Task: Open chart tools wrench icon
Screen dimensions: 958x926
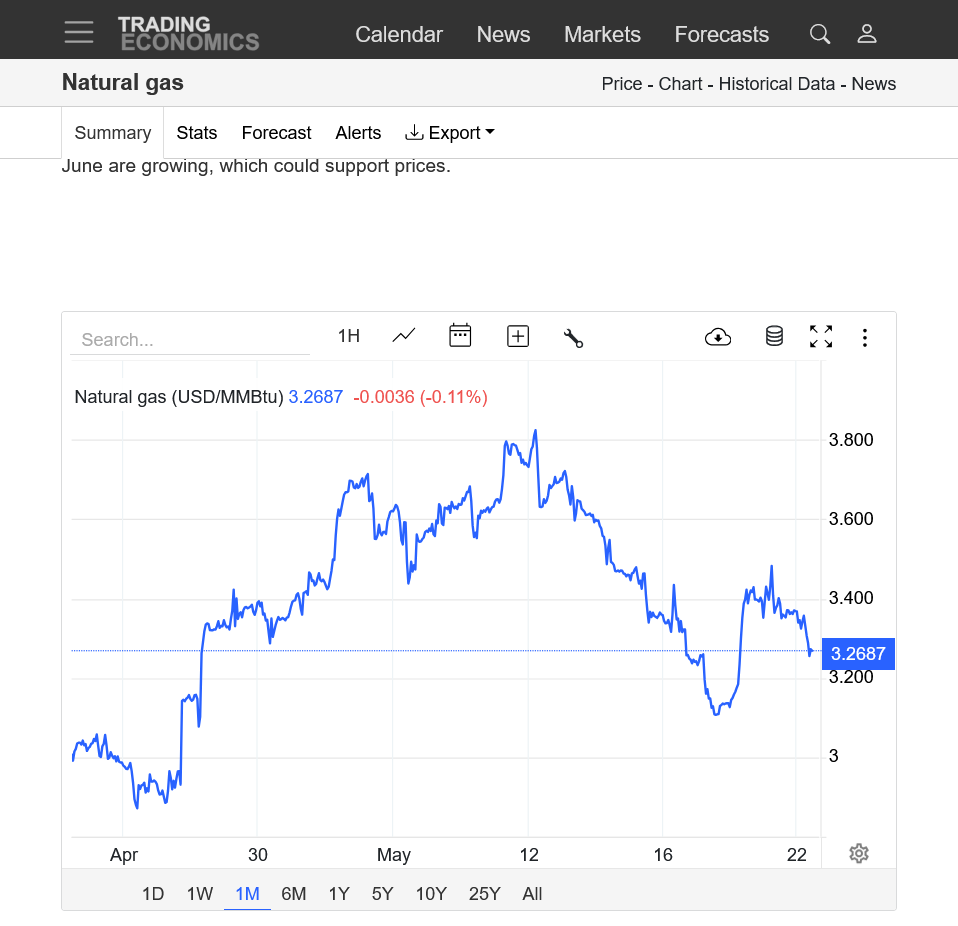Action: 573,338
